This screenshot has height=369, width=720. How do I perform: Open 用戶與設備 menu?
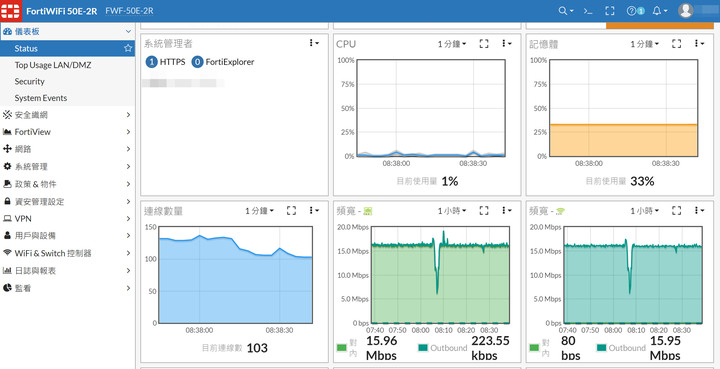pyautogui.click(x=67, y=235)
